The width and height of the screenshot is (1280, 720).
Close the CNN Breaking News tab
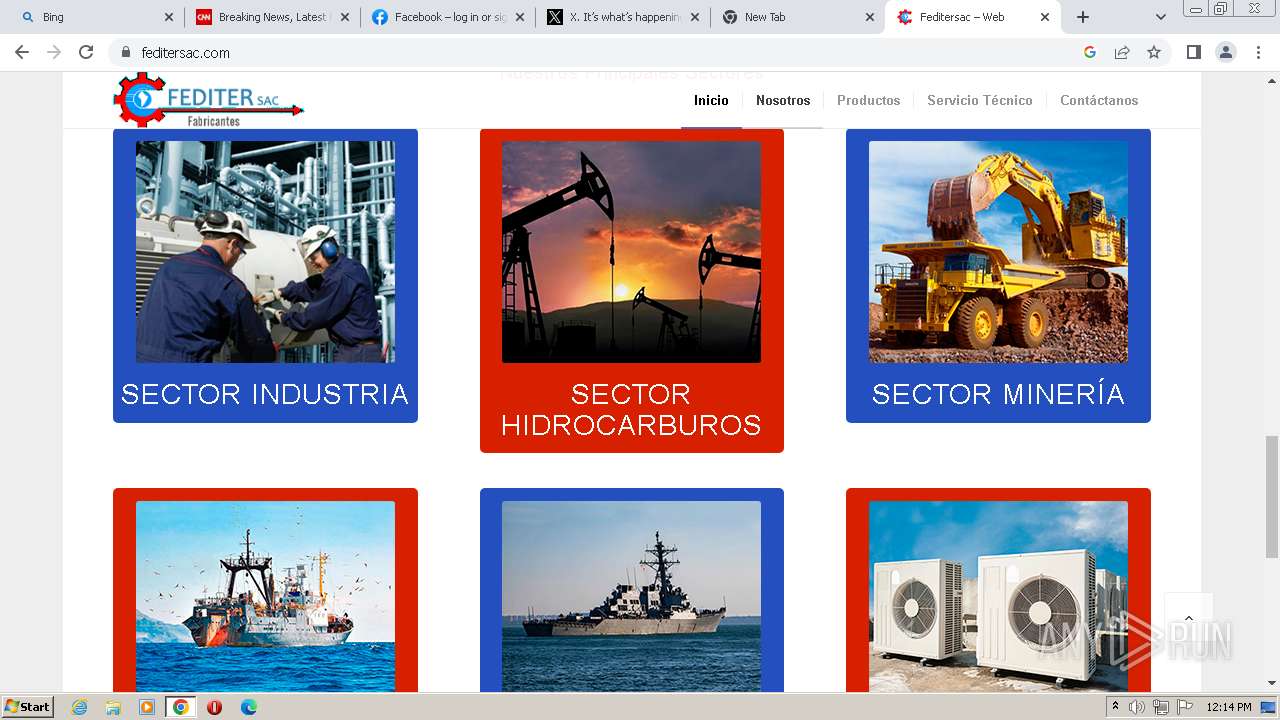click(345, 17)
